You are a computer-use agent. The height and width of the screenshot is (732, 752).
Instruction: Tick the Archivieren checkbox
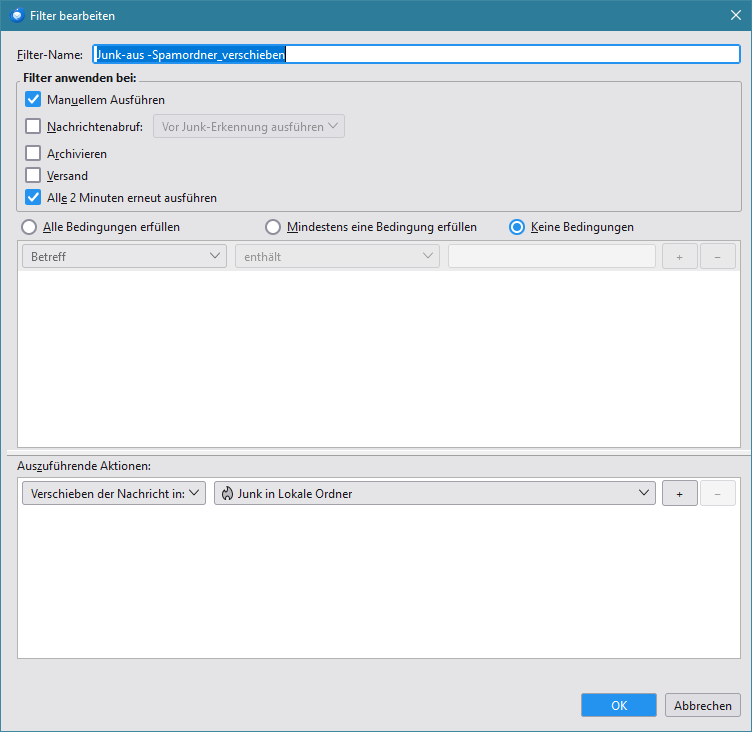tap(33, 154)
